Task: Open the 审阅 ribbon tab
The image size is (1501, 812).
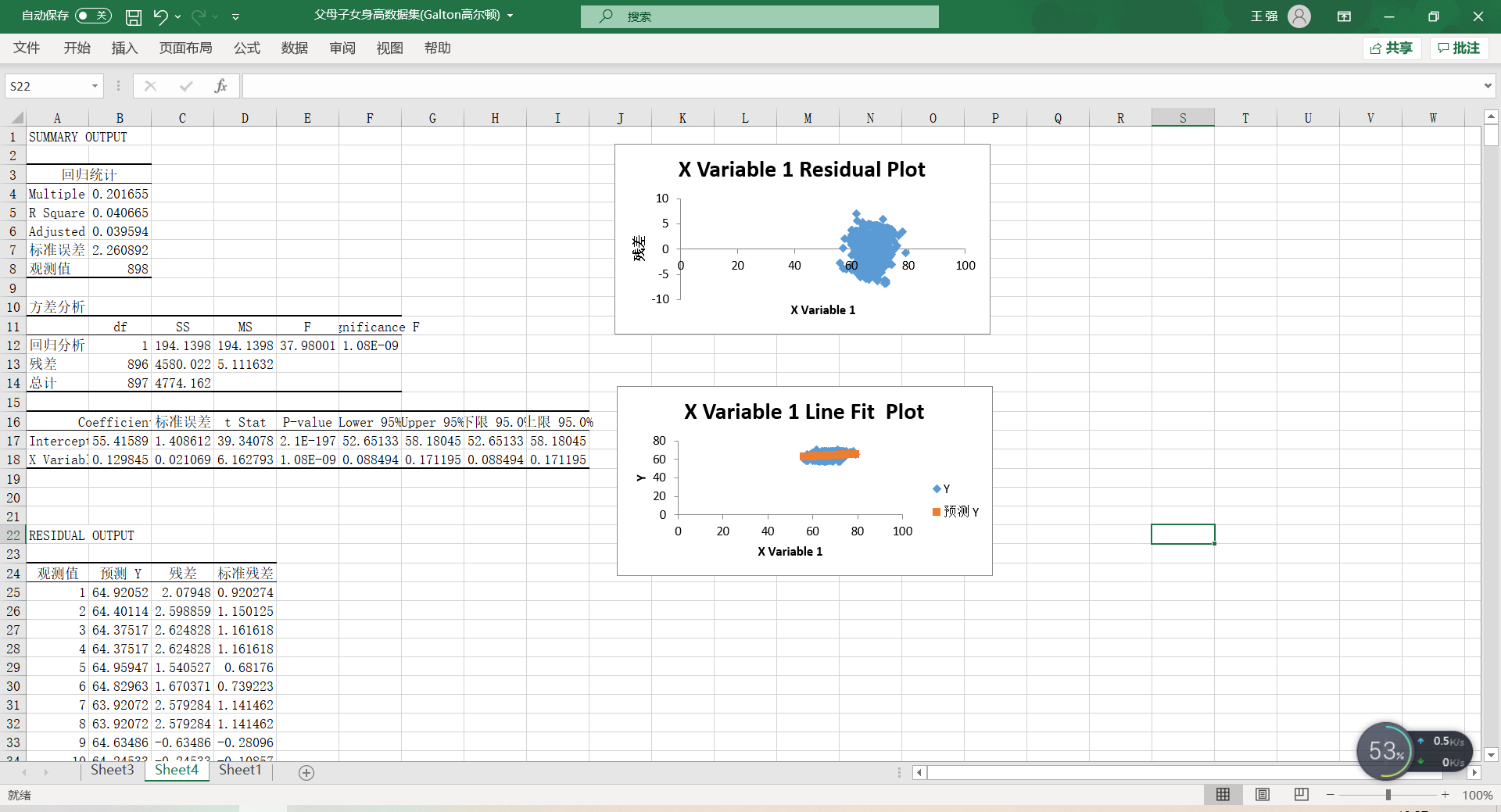Action: point(342,48)
